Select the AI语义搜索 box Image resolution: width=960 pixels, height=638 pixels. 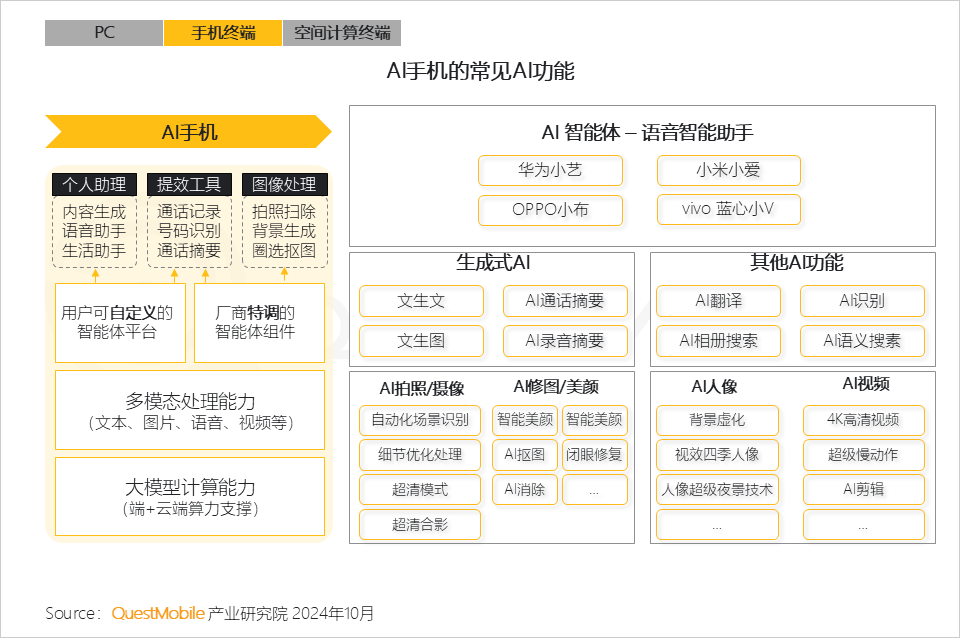coord(862,341)
